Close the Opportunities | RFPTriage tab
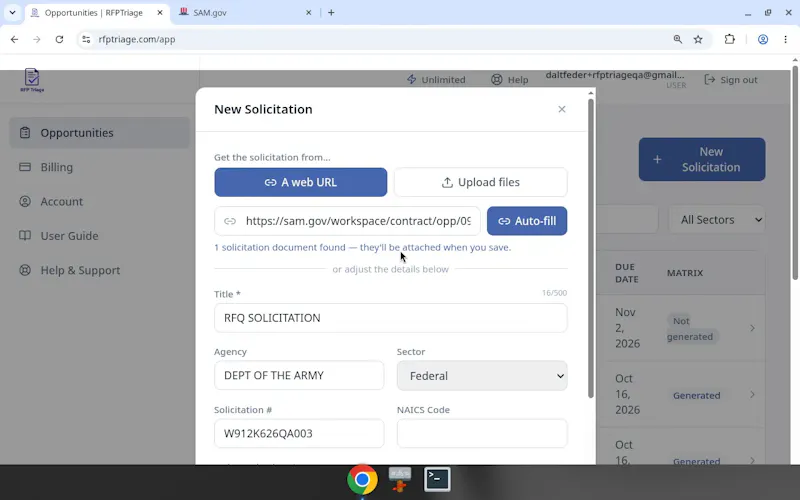 pyautogui.click(x=160, y=13)
